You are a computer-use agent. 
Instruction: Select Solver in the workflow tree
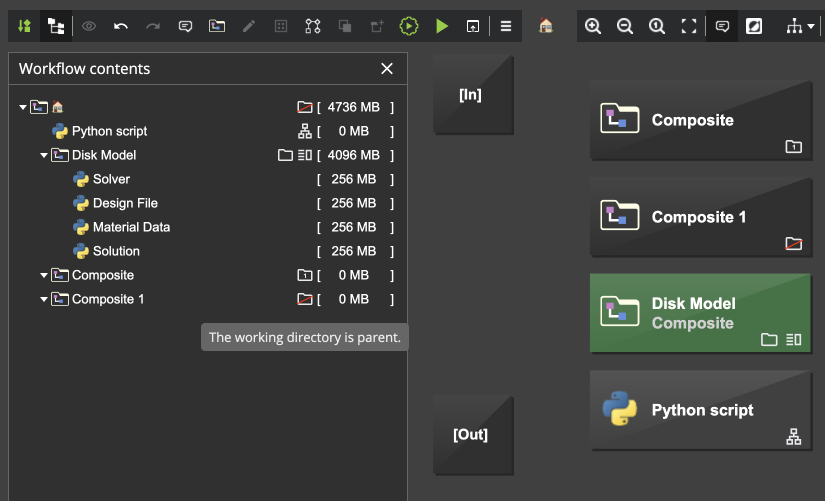[111, 179]
